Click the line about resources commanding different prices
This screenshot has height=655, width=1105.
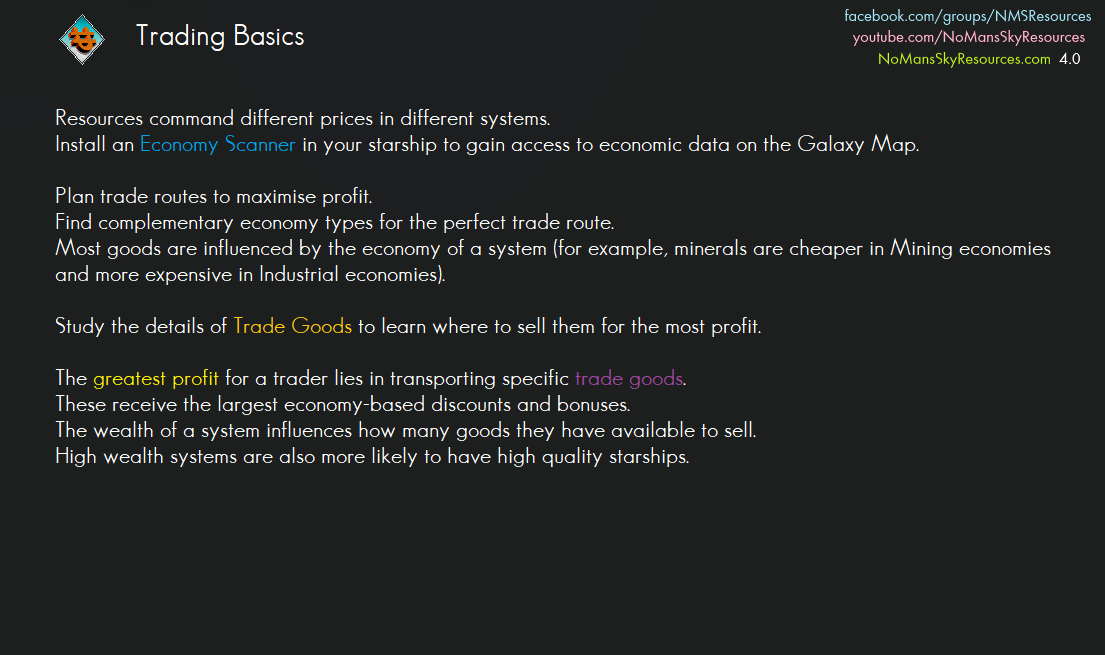302,119
